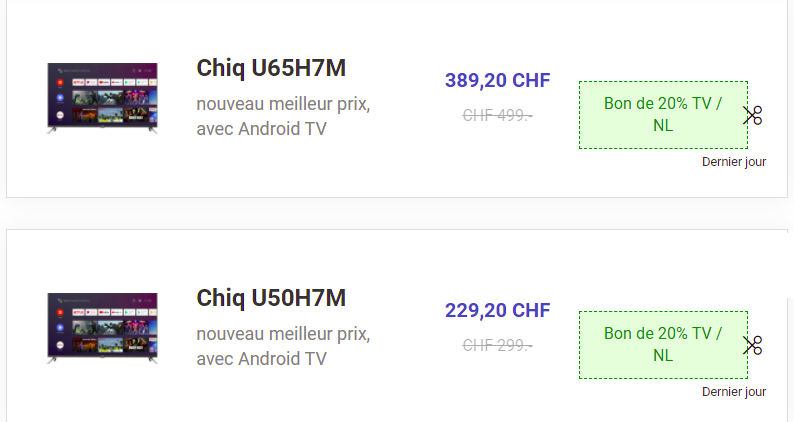Select the 'Bon de 20% TV / NL' coupon for U65H7M
This screenshot has width=794, height=422.
(x=663, y=115)
